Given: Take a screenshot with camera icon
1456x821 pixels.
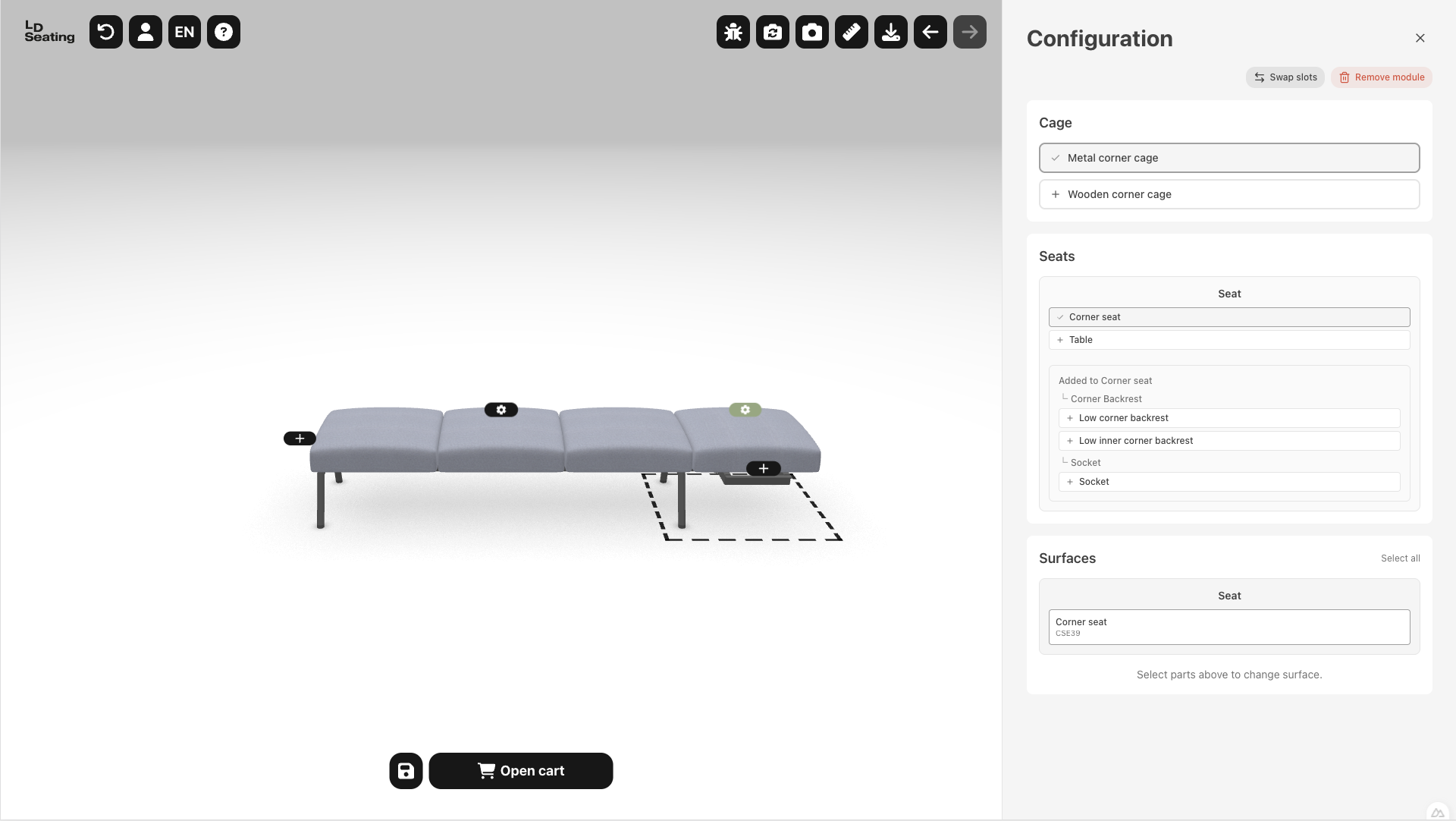Looking at the screenshot, I should tap(812, 32).
